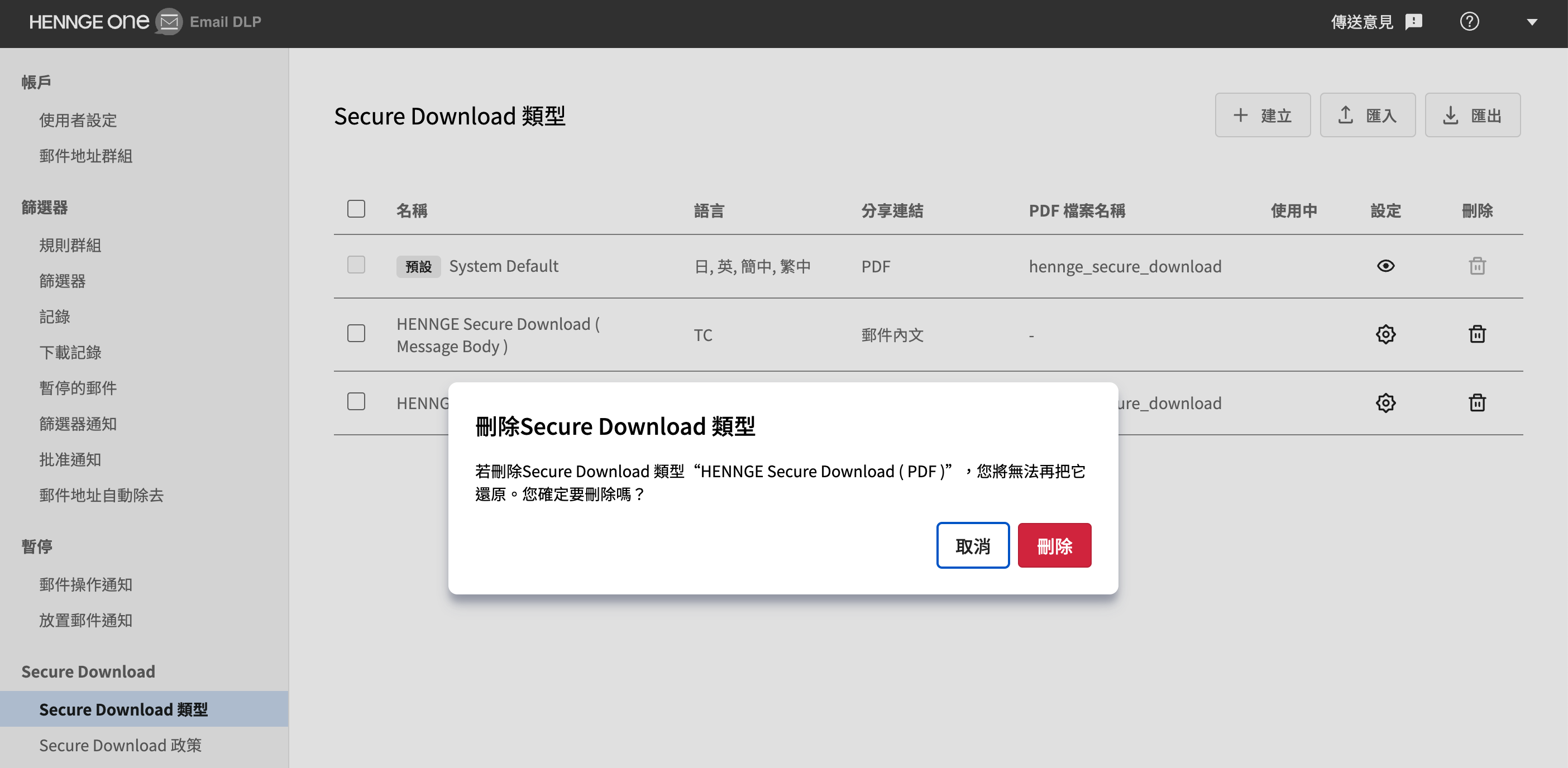The height and width of the screenshot is (768, 1568).
Task: Open 郵件操作通知 in the sidebar
Action: (x=86, y=585)
